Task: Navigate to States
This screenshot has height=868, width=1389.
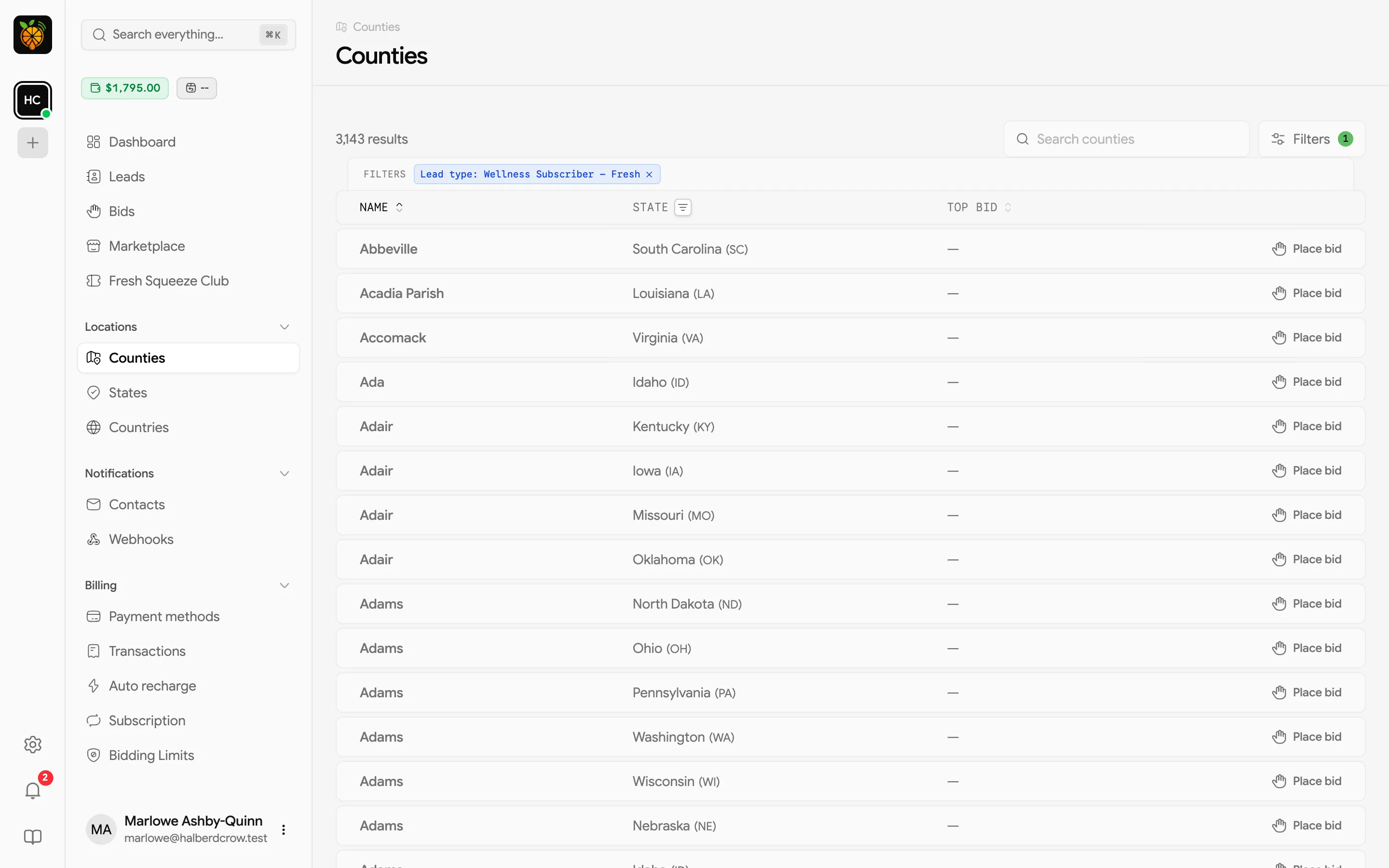Action: [x=188, y=393]
